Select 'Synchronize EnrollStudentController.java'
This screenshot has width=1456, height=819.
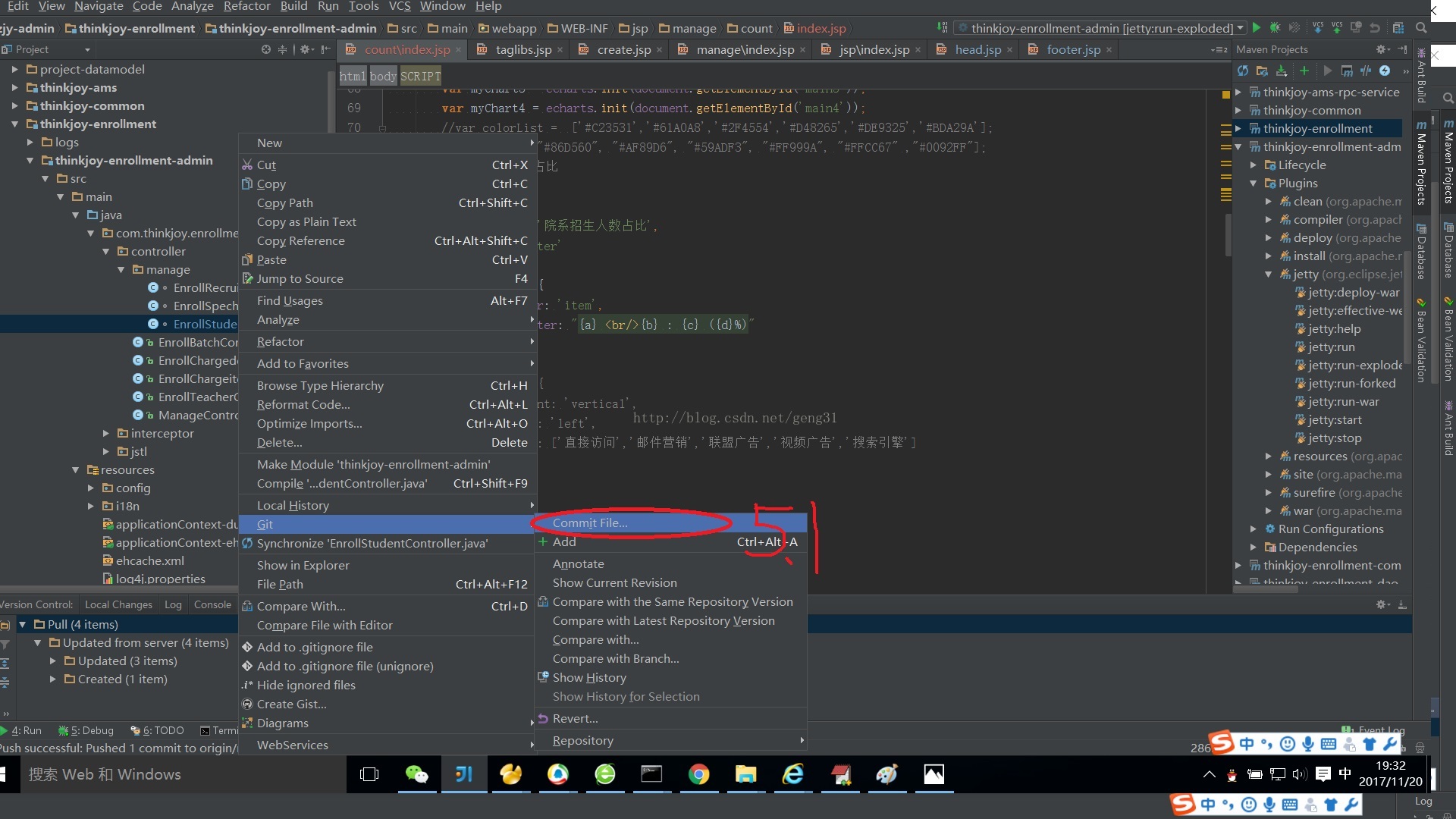pyautogui.click(x=371, y=543)
